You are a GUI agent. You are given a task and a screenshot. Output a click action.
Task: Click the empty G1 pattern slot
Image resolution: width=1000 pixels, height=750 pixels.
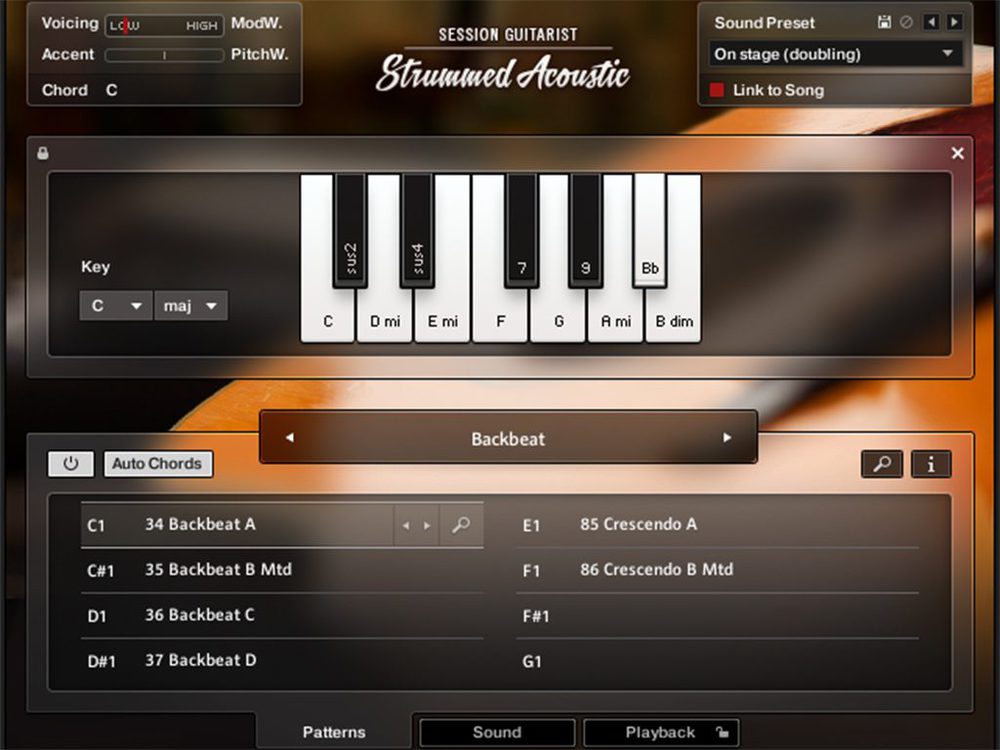[717, 661]
